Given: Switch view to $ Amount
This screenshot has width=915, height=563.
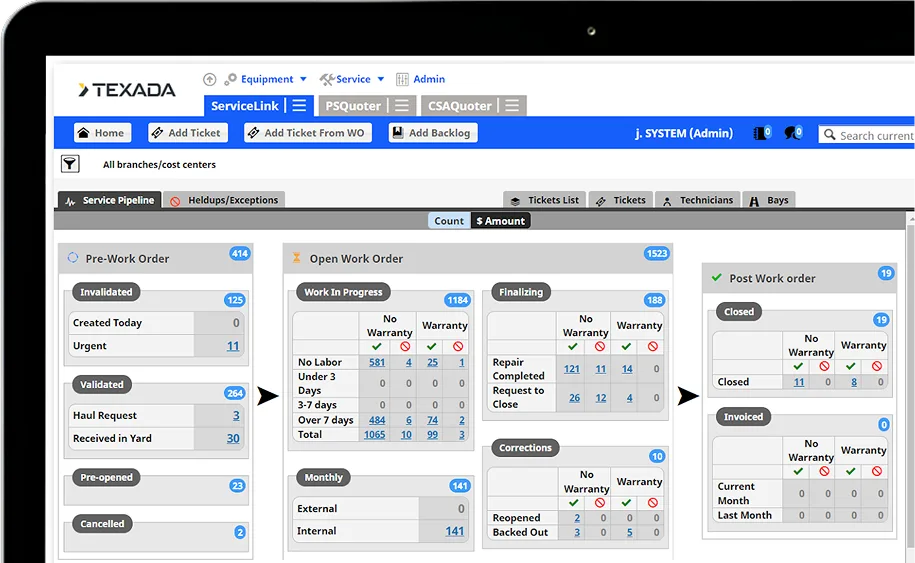Looking at the screenshot, I should click(x=500, y=221).
